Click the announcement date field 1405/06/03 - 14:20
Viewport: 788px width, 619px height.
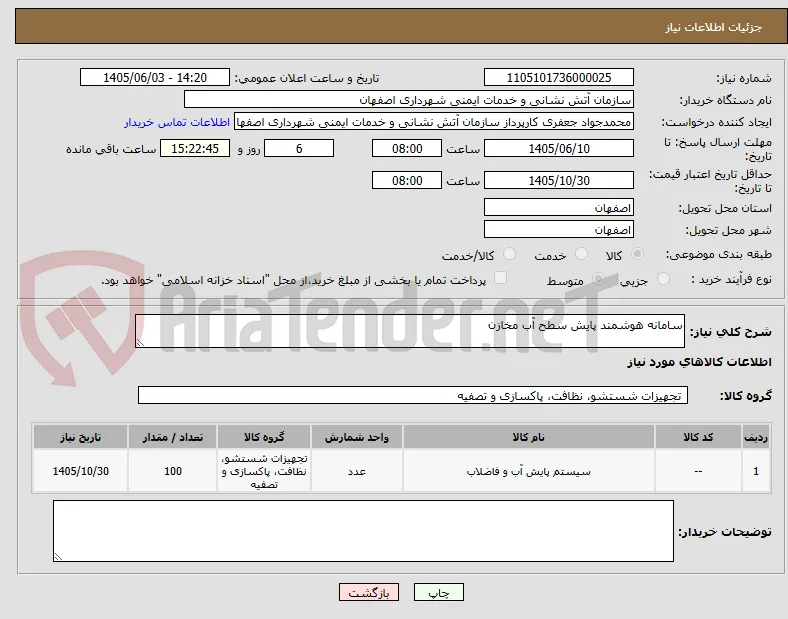click(x=155, y=77)
